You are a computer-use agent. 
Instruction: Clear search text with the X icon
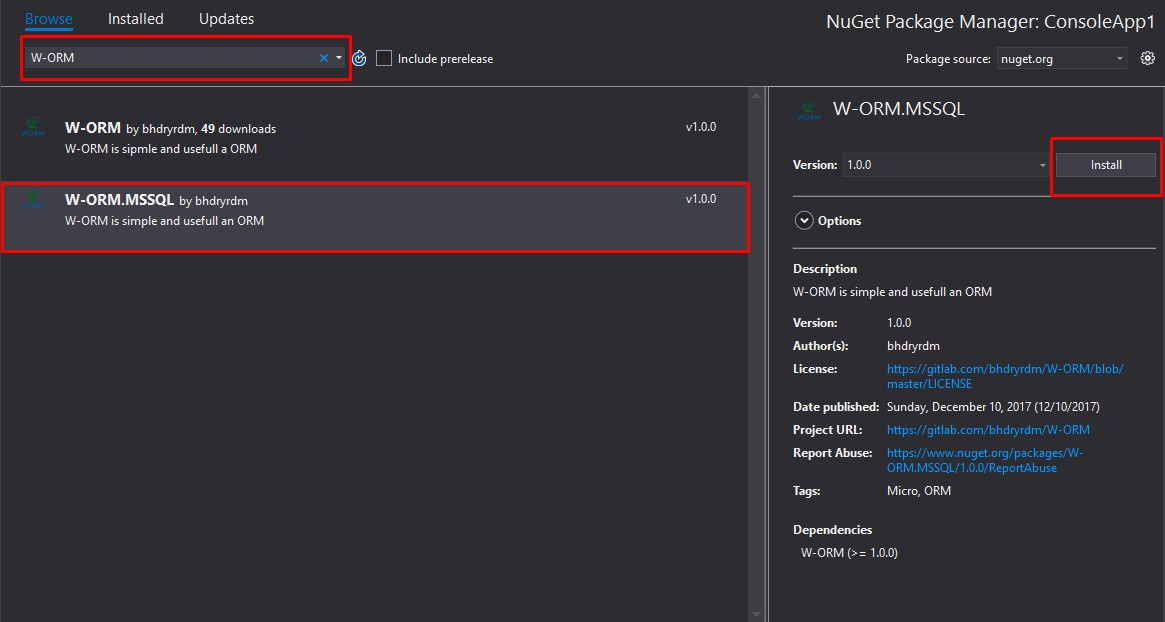pos(323,58)
